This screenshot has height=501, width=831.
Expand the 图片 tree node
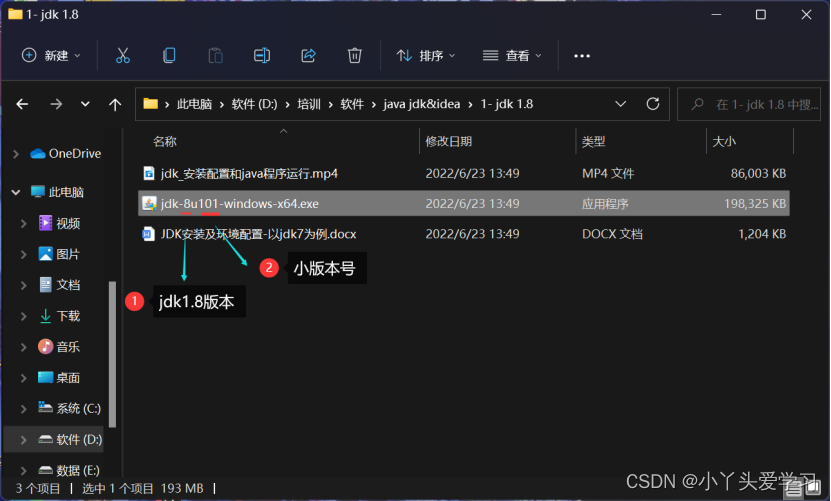click(23, 254)
